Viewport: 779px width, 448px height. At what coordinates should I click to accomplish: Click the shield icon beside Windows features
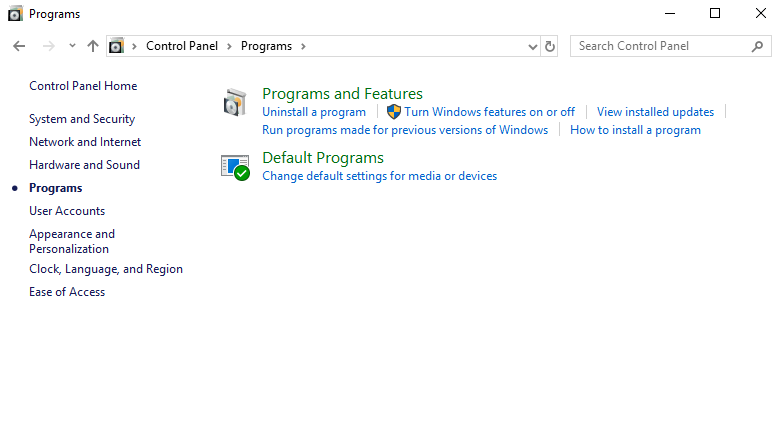coord(393,112)
